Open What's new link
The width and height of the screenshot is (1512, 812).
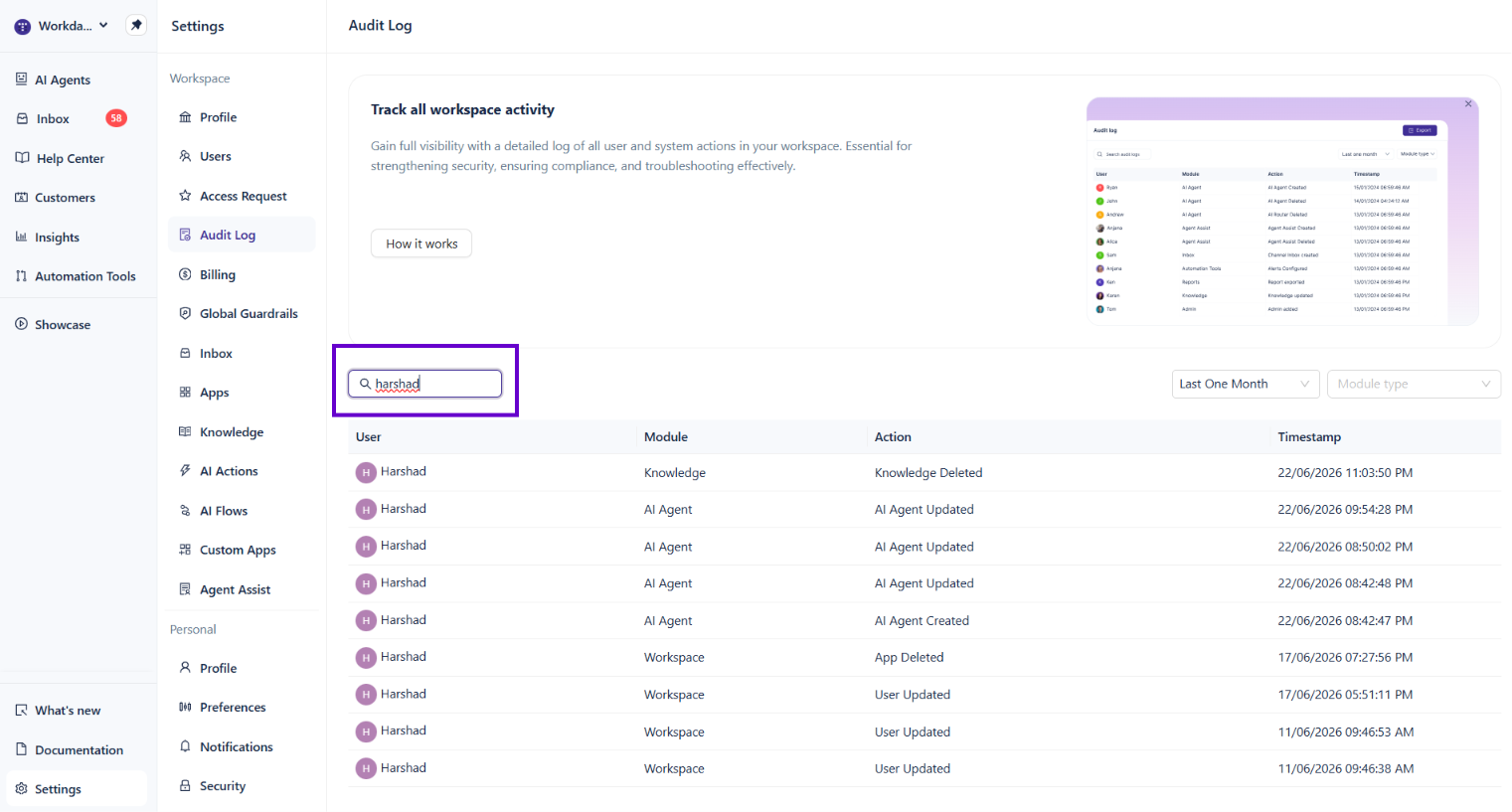pos(67,711)
